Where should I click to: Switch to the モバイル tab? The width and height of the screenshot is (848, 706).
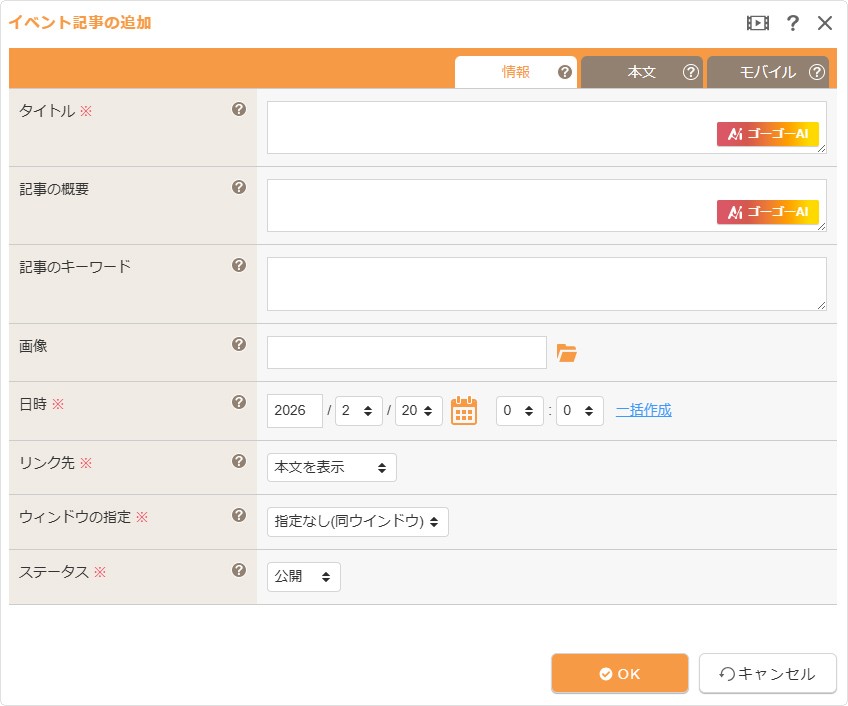pyautogui.click(x=767, y=72)
